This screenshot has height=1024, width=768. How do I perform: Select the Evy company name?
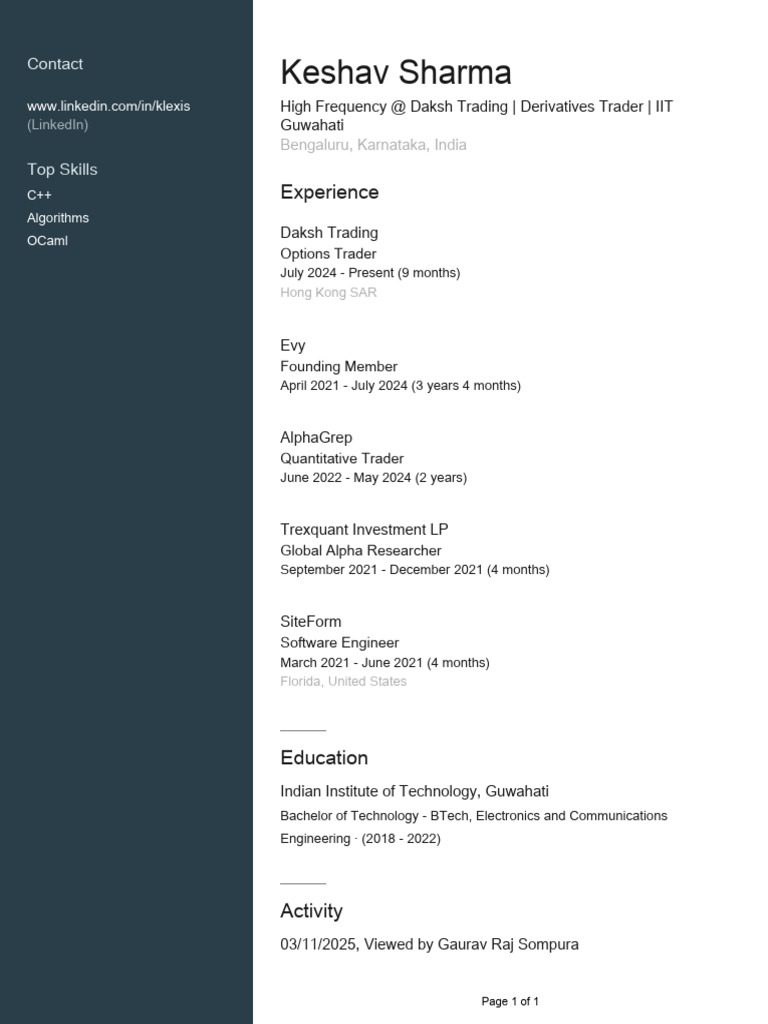pyautogui.click(x=293, y=346)
